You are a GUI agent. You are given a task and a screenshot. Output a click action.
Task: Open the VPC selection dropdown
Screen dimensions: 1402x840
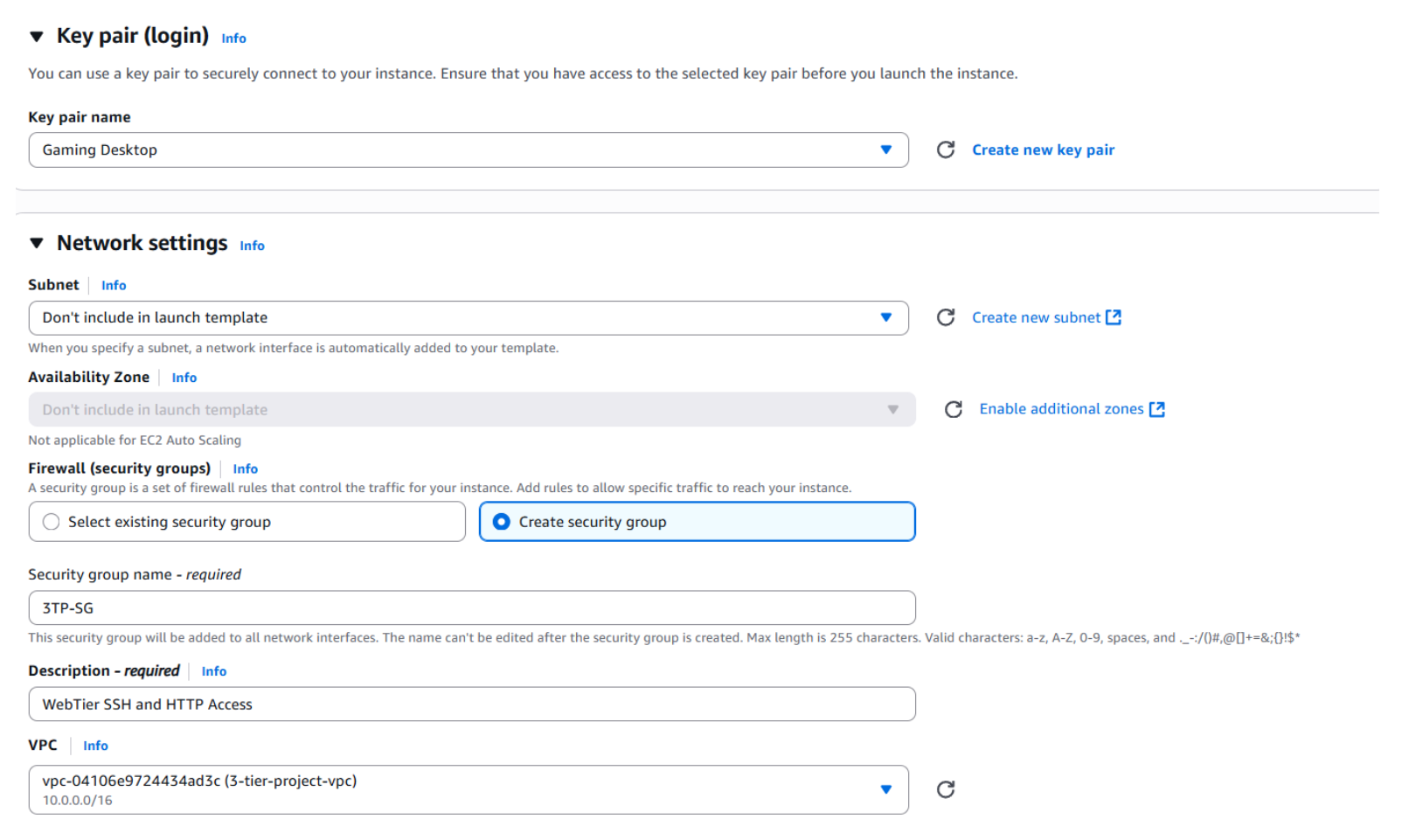468,789
